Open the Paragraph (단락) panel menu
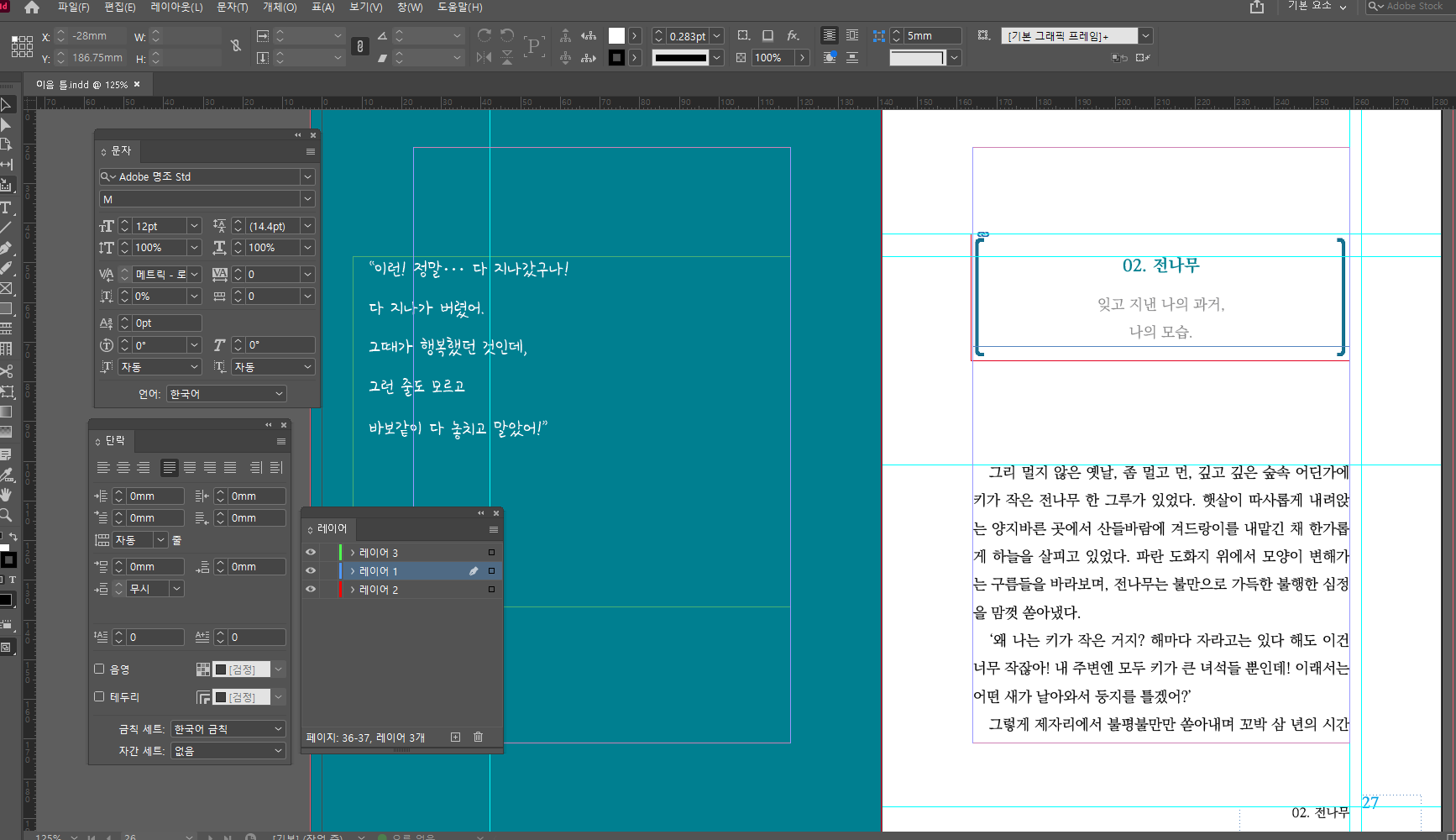 click(x=281, y=442)
